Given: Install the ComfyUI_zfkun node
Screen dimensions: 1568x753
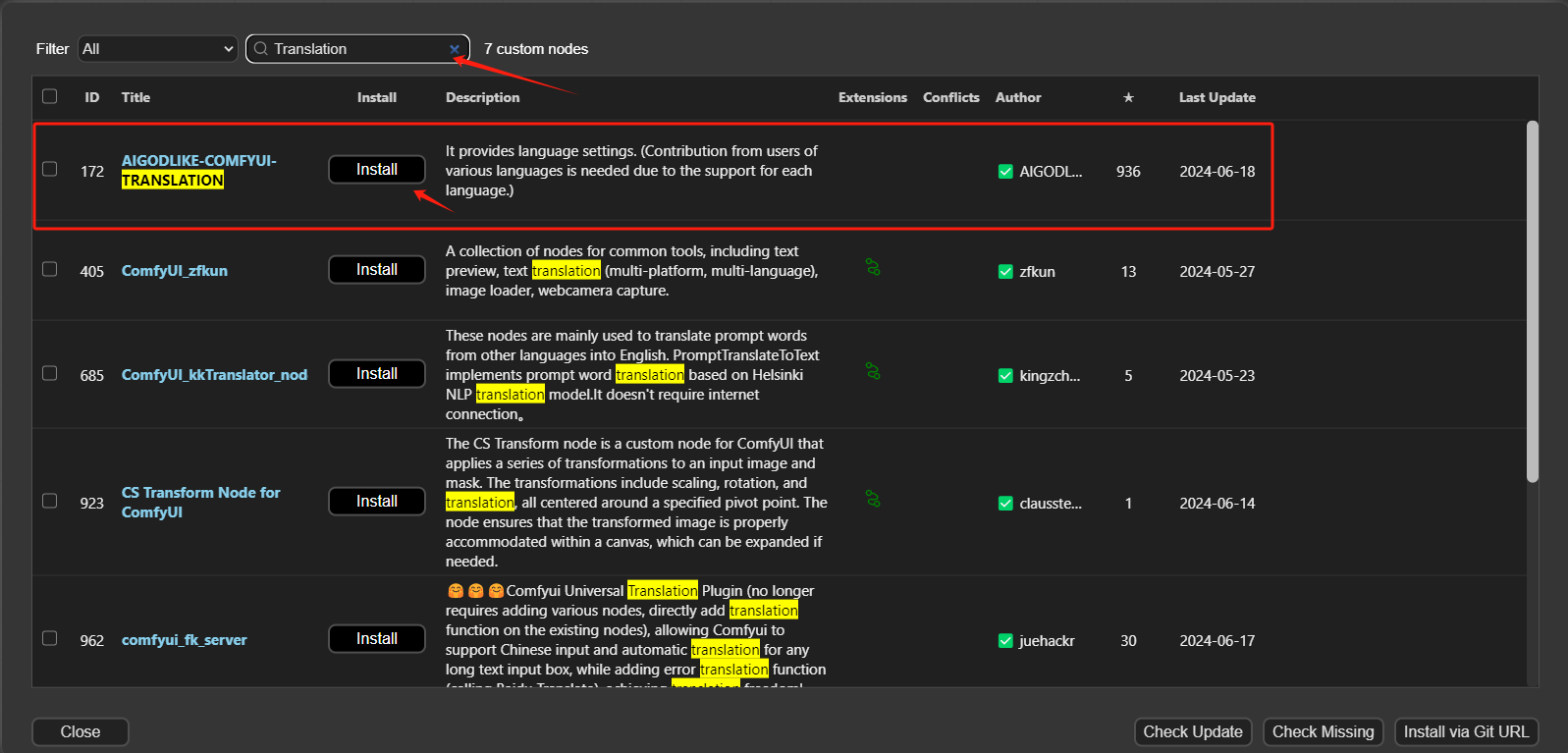Looking at the screenshot, I should [377, 270].
